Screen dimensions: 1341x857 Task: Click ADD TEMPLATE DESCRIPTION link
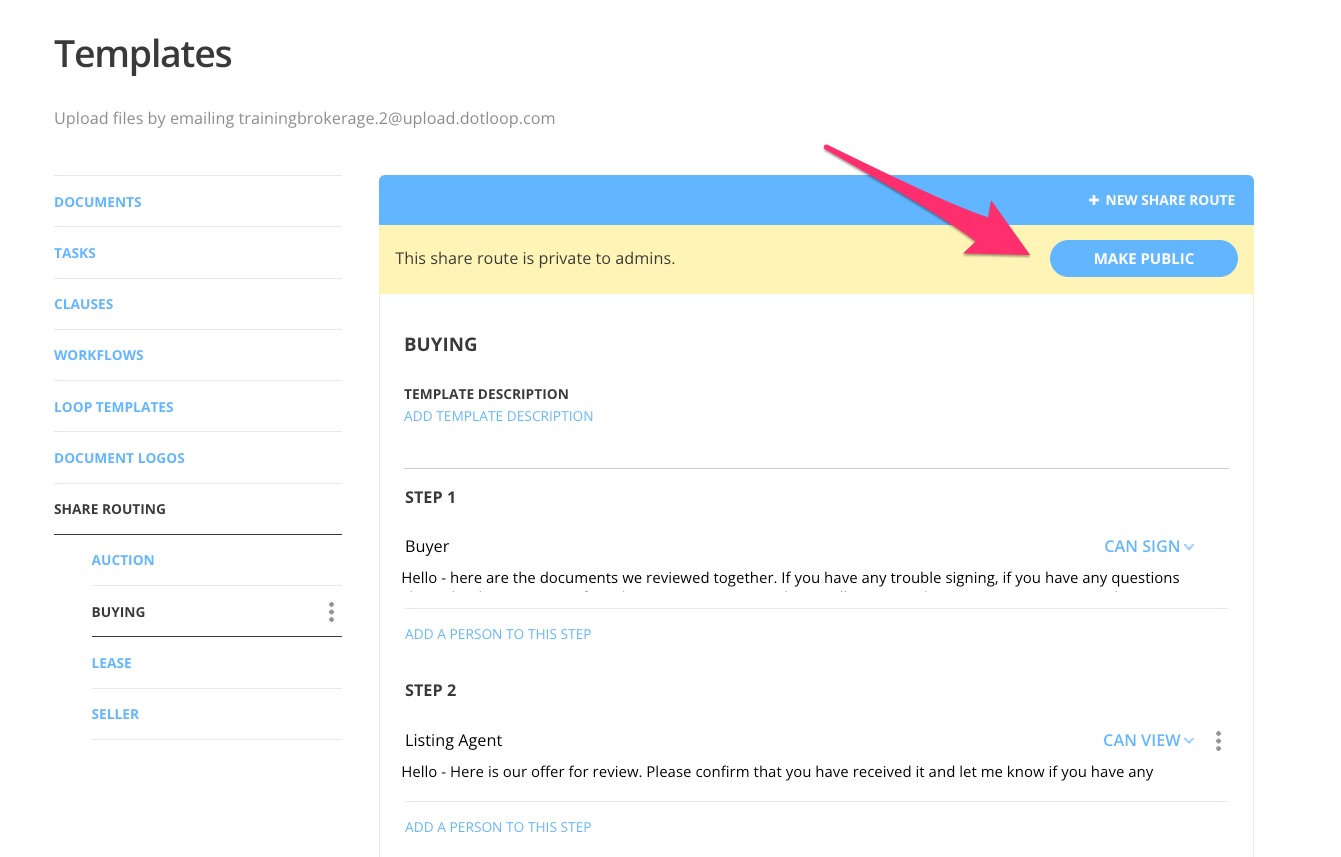point(498,415)
